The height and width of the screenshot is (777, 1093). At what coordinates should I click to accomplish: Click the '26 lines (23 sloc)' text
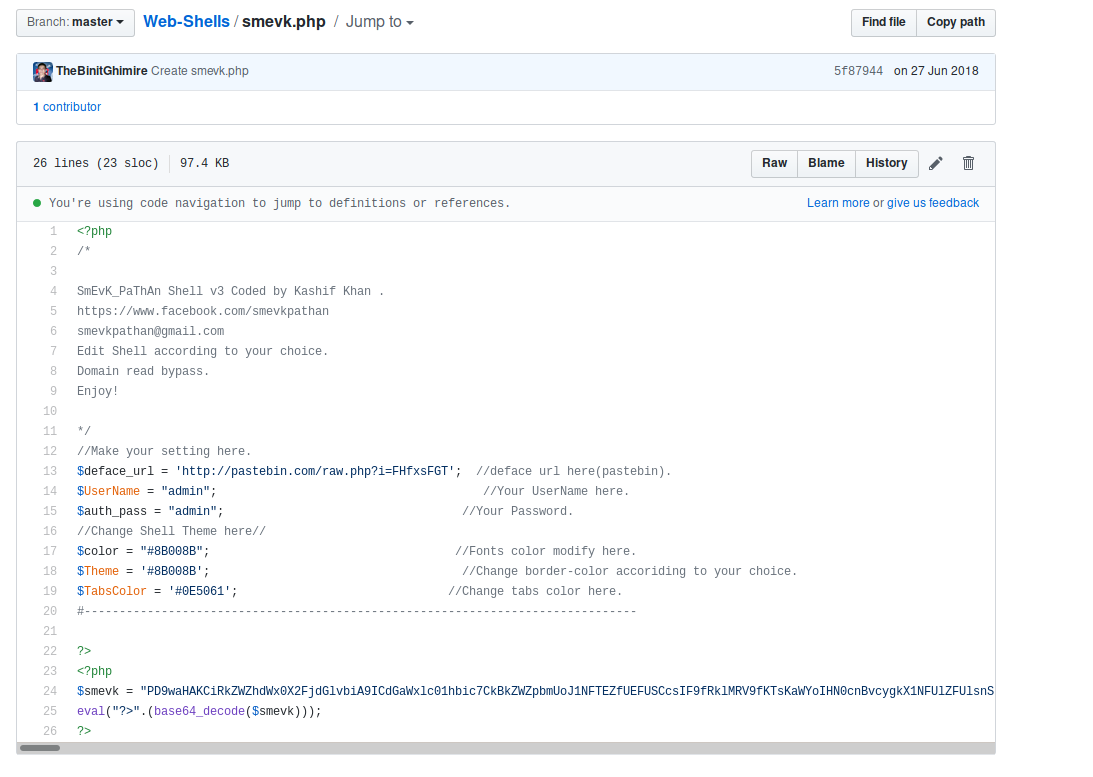(x=95, y=163)
